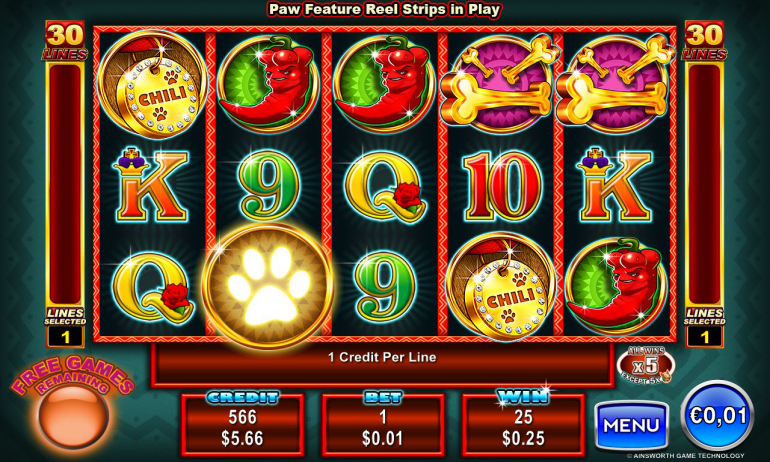Click the crowned K on first reel
The image size is (770, 462).
[x=151, y=185]
